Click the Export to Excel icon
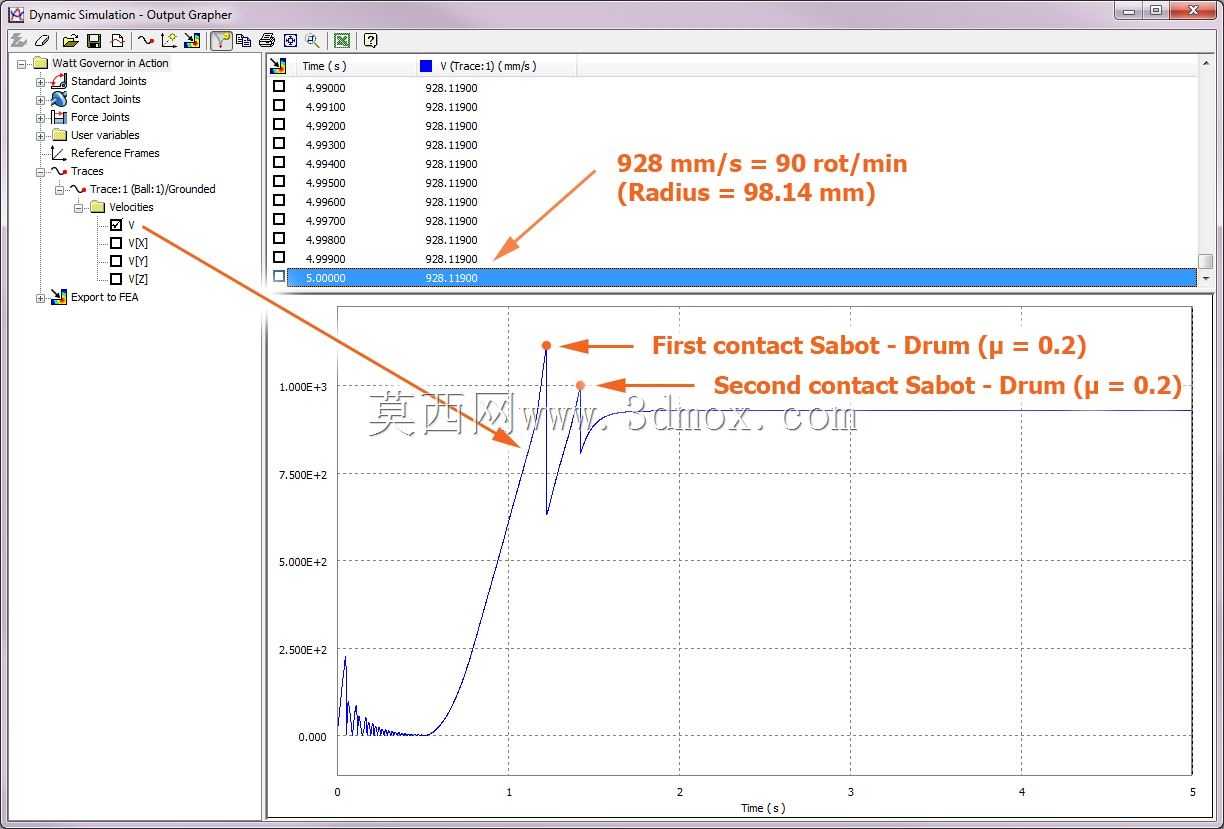Image resolution: width=1224 pixels, height=829 pixels. (342, 41)
